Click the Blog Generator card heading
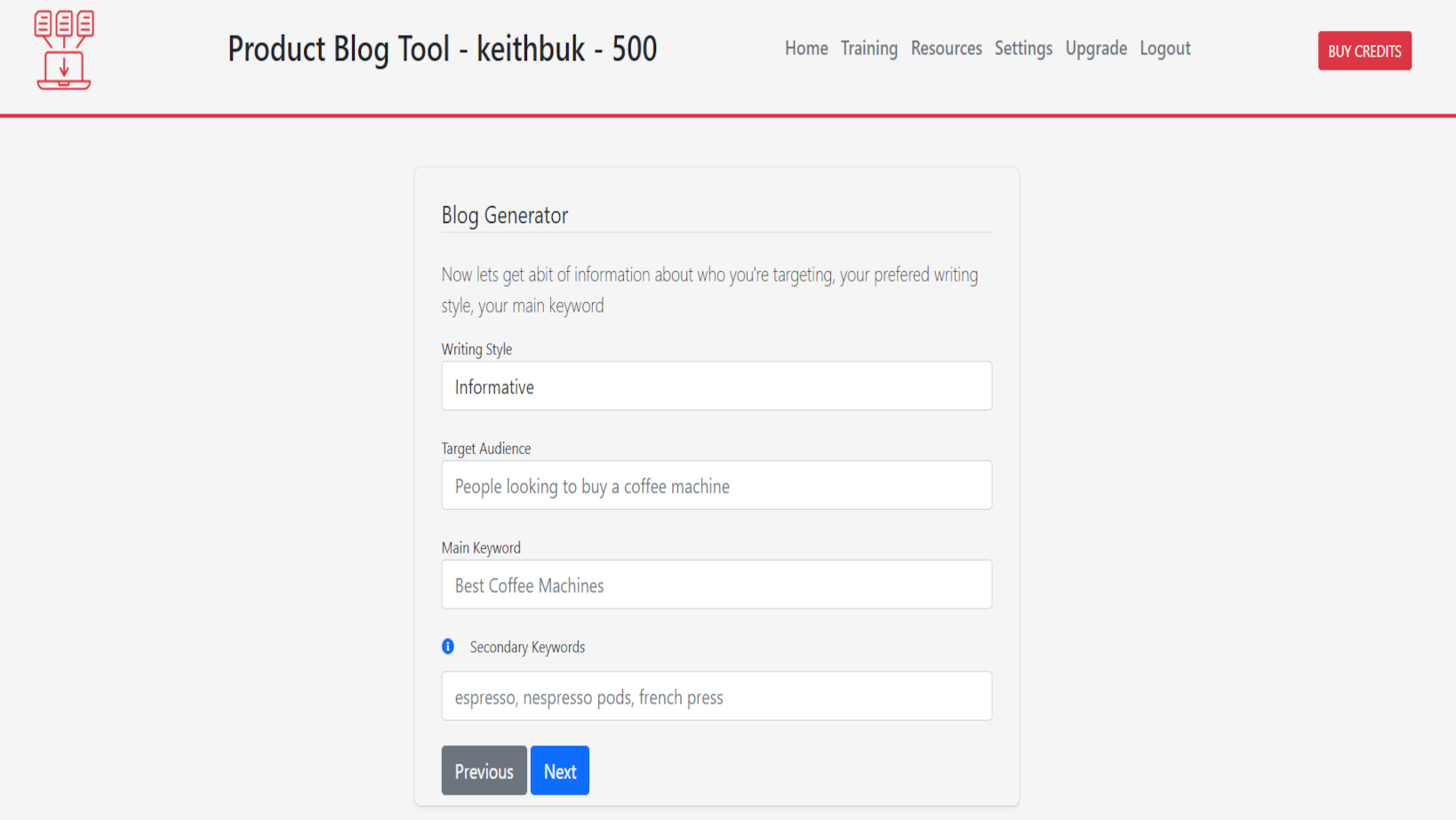The height and width of the screenshot is (820, 1456). click(505, 215)
